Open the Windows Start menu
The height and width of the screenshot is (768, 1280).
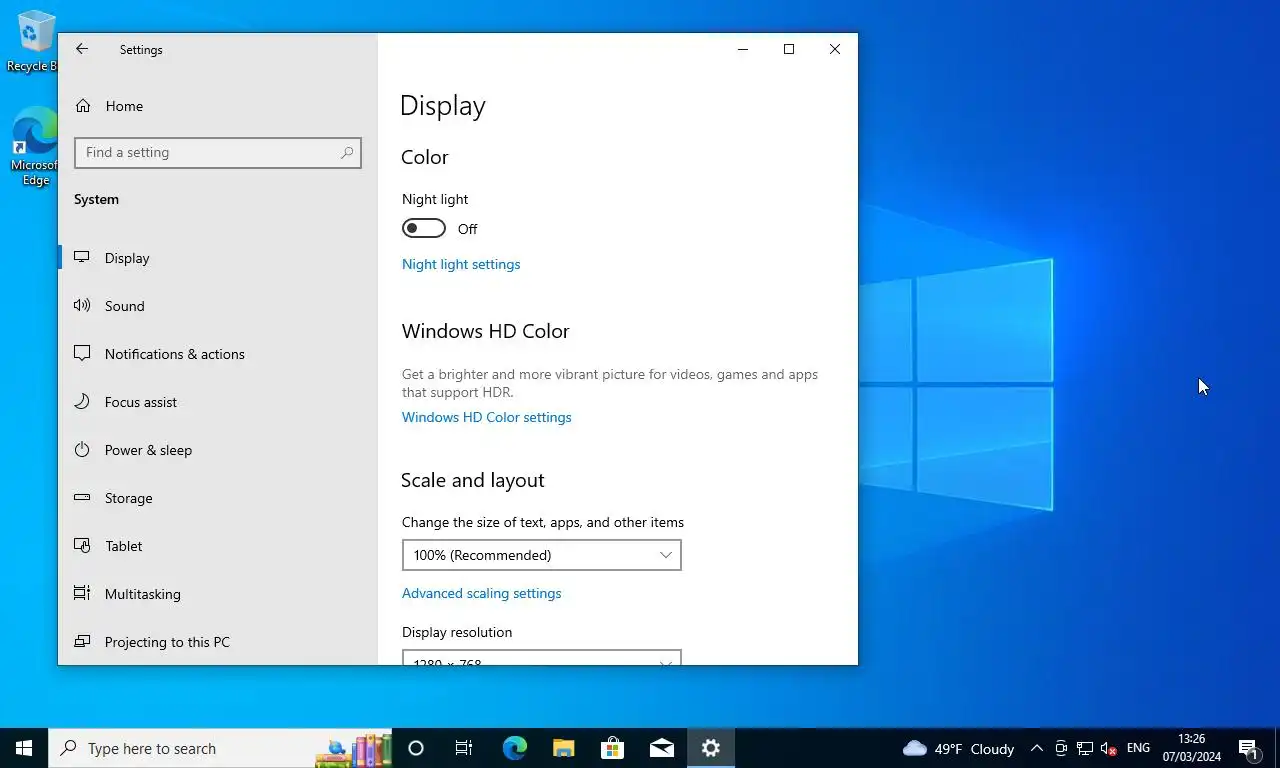pos(24,748)
